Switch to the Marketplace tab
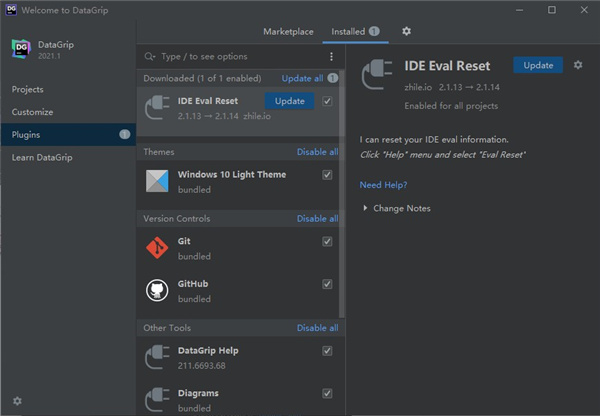600x416 pixels. [288, 32]
